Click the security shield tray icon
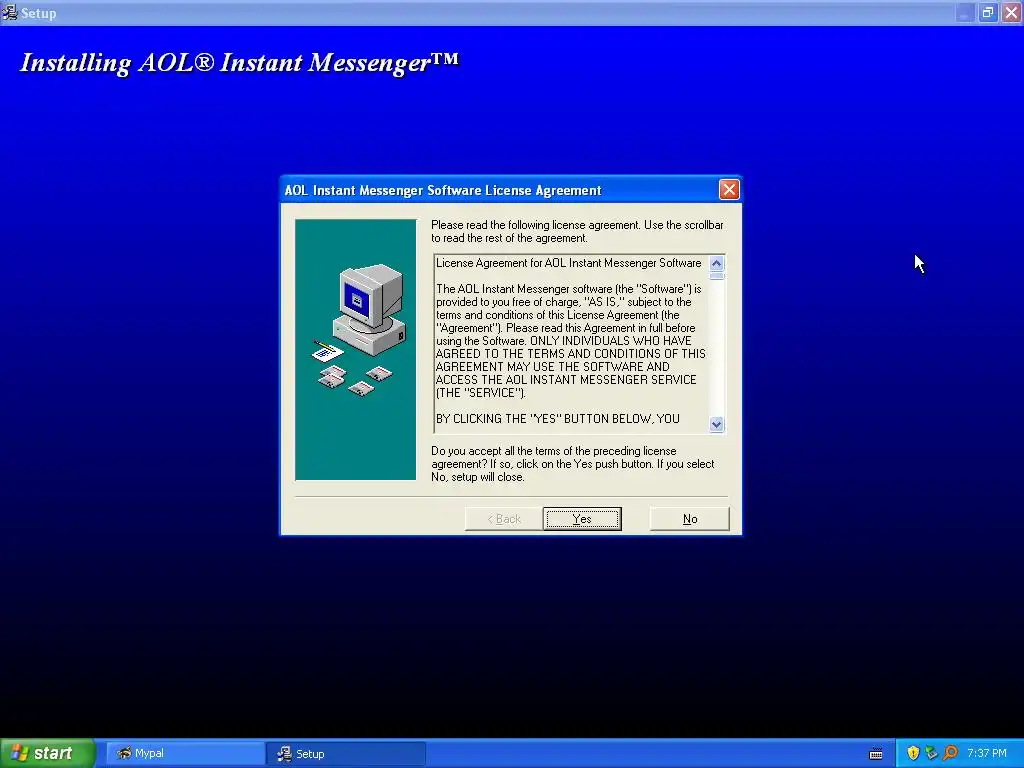Image resolution: width=1024 pixels, height=768 pixels. pyautogui.click(x=913, y=753)
